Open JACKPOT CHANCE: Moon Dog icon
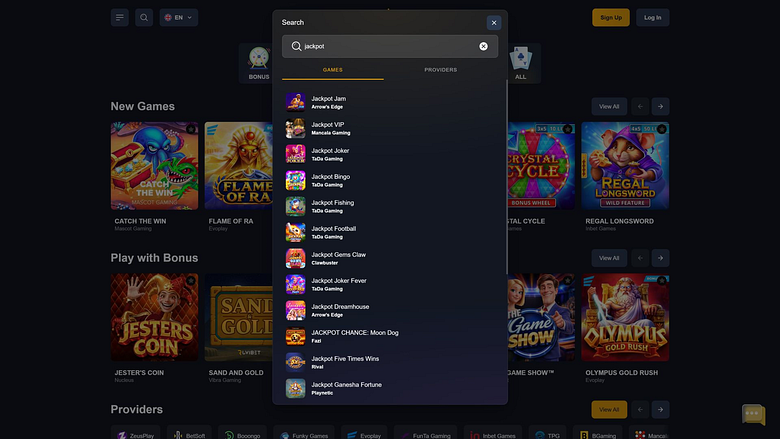This screenshot has height=439, width=780. pyautogui.click(x=295, y=336)
